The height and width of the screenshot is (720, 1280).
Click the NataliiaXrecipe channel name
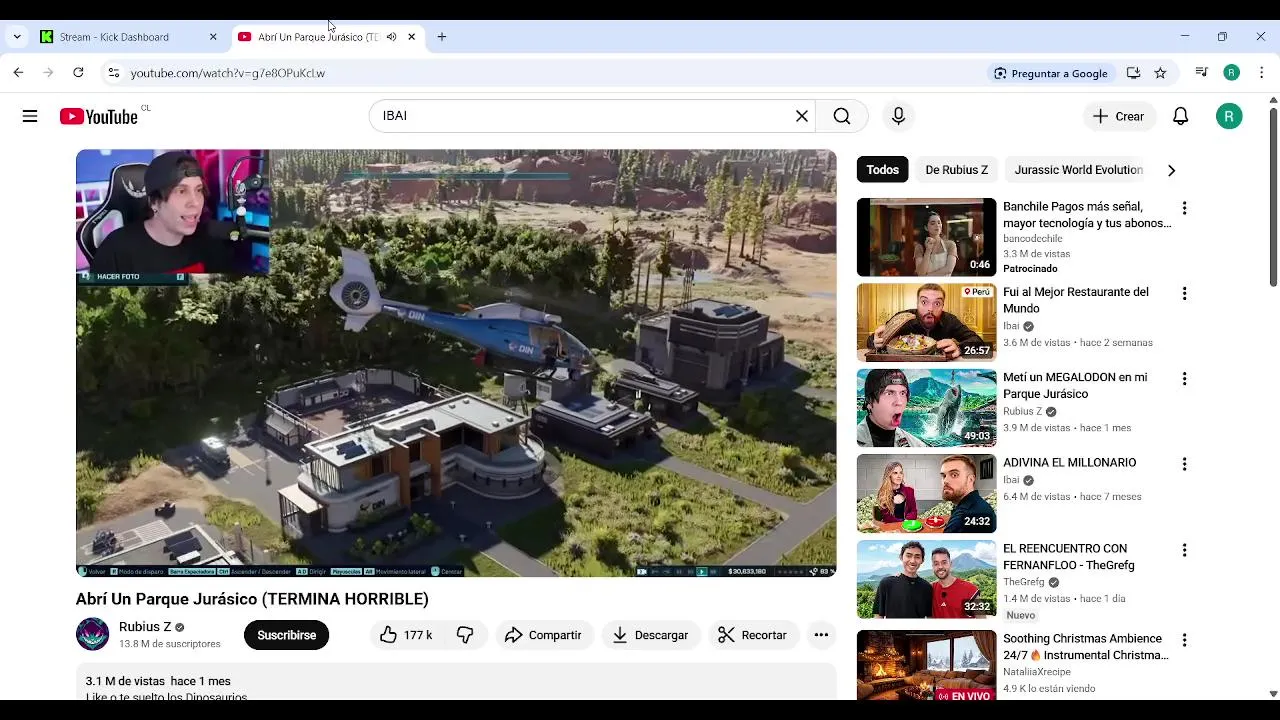(x=1037, y=672)
